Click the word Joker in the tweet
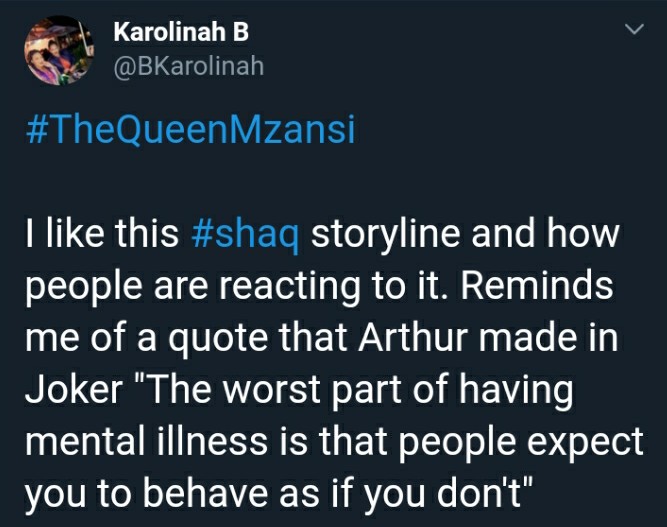Viewport: 667px width, 527px height. coord(74,390)
